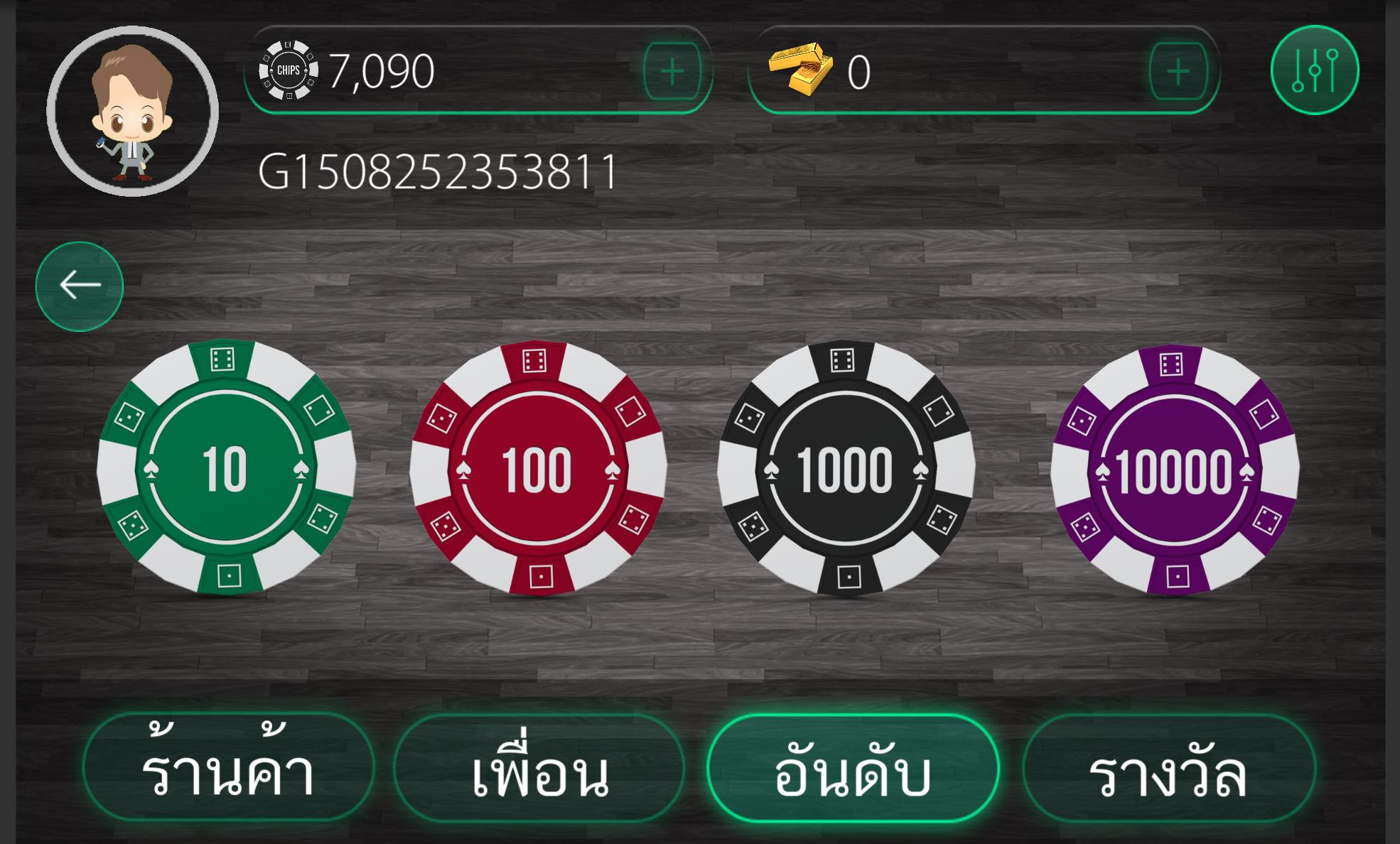Viewport: 1400px width, 844px height.
Task: Select the purple 10000 chip
Action: click(1175, 469)
